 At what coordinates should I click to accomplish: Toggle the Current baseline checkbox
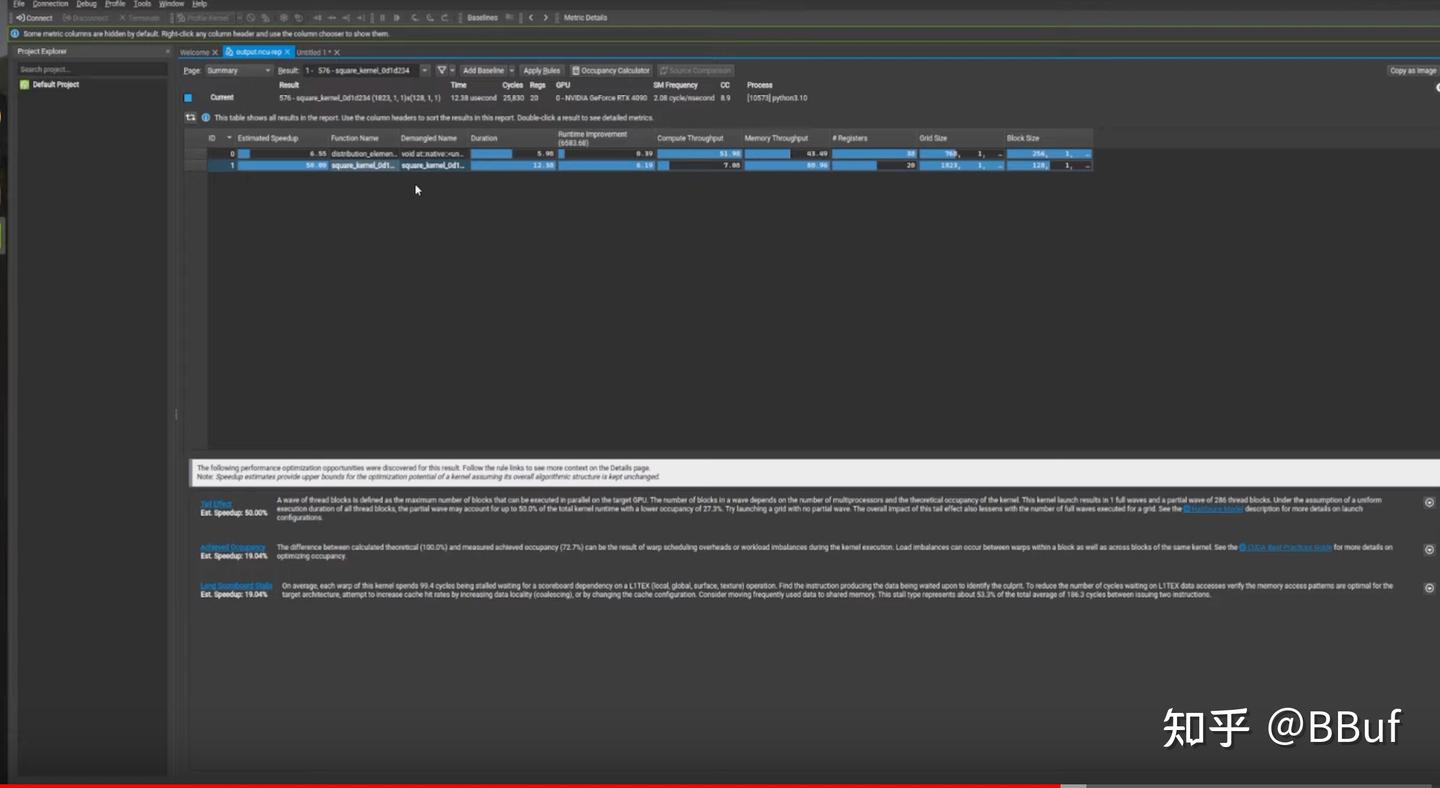186,97
